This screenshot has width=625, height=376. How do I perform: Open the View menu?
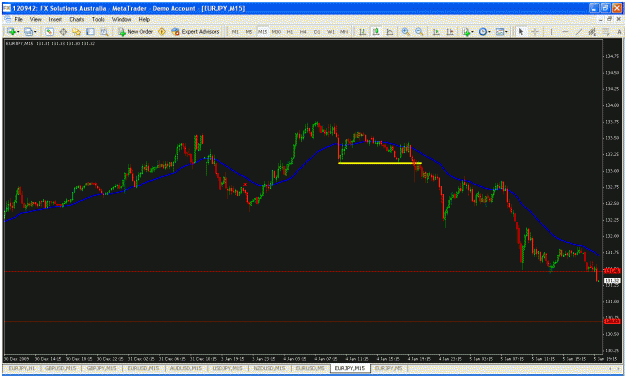35,19
